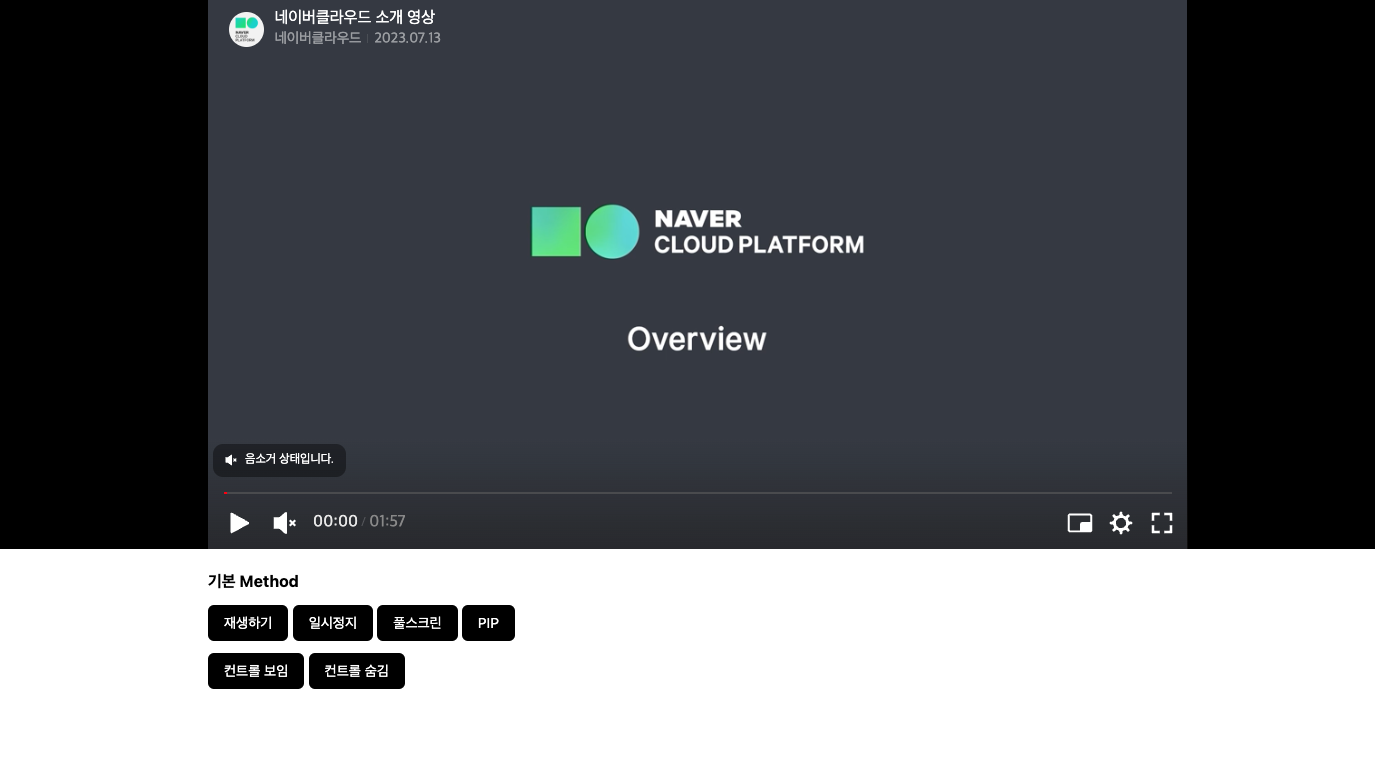
Task: Click the elapsed time display 00:00
Action: coord(335,521)
